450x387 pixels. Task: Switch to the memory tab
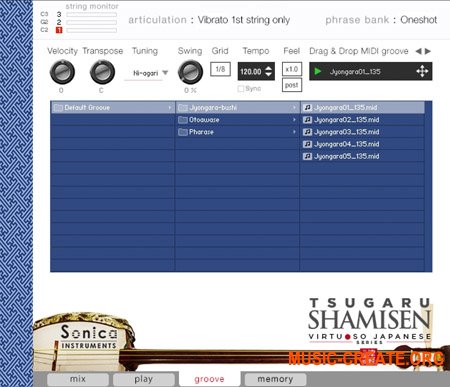(275, 379)
